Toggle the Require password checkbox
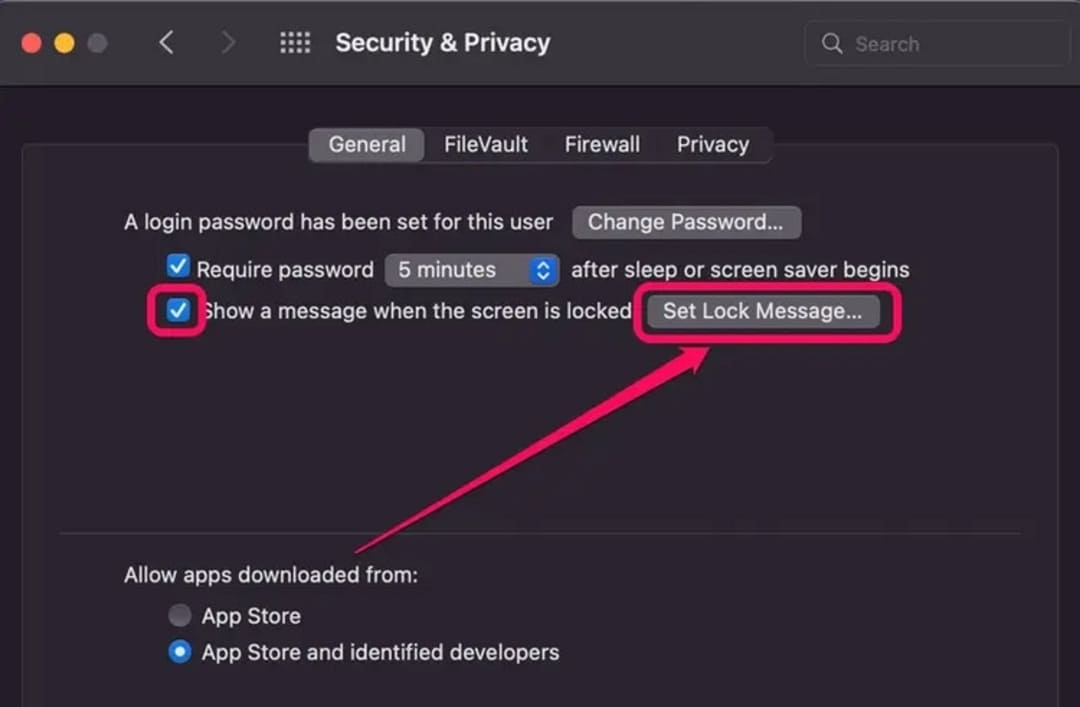Image resolution: width=1080 pixels, height=707 pixels. coord(178,265)
